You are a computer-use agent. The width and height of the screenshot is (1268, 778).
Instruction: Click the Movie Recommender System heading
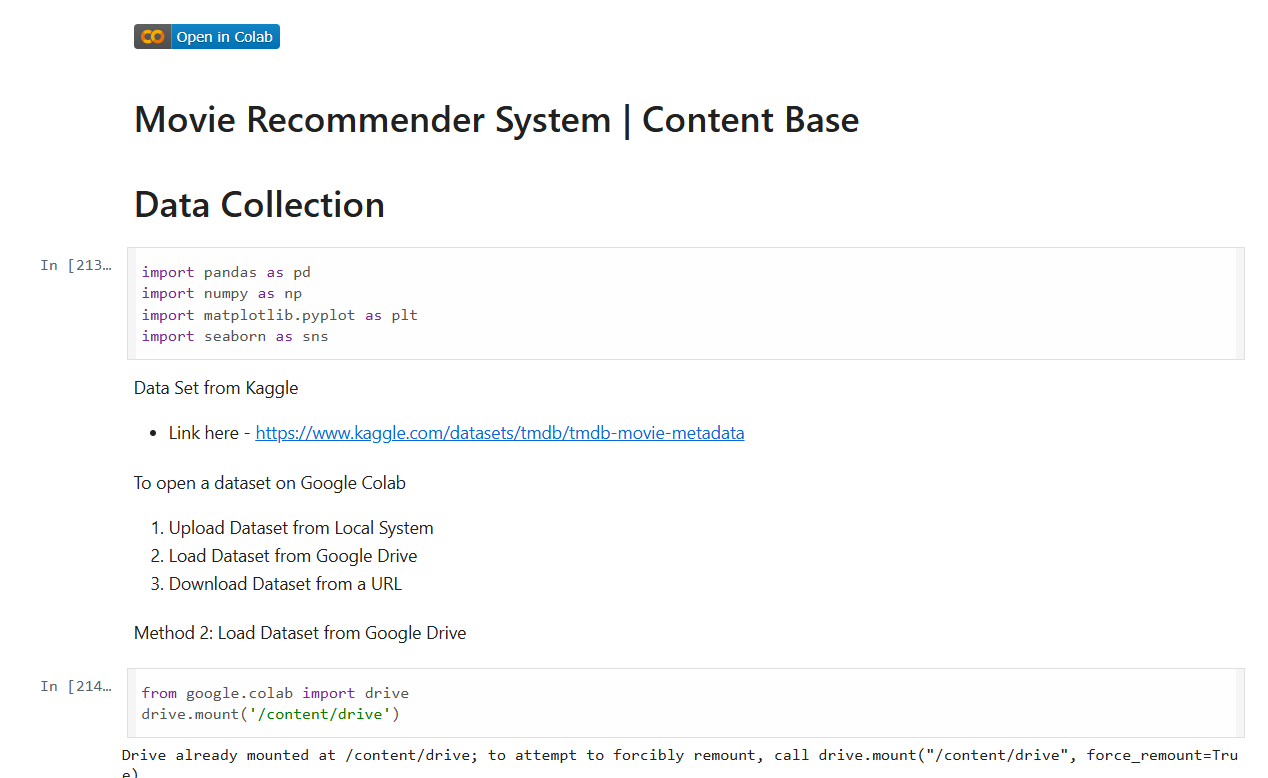(x=496, y=120)
